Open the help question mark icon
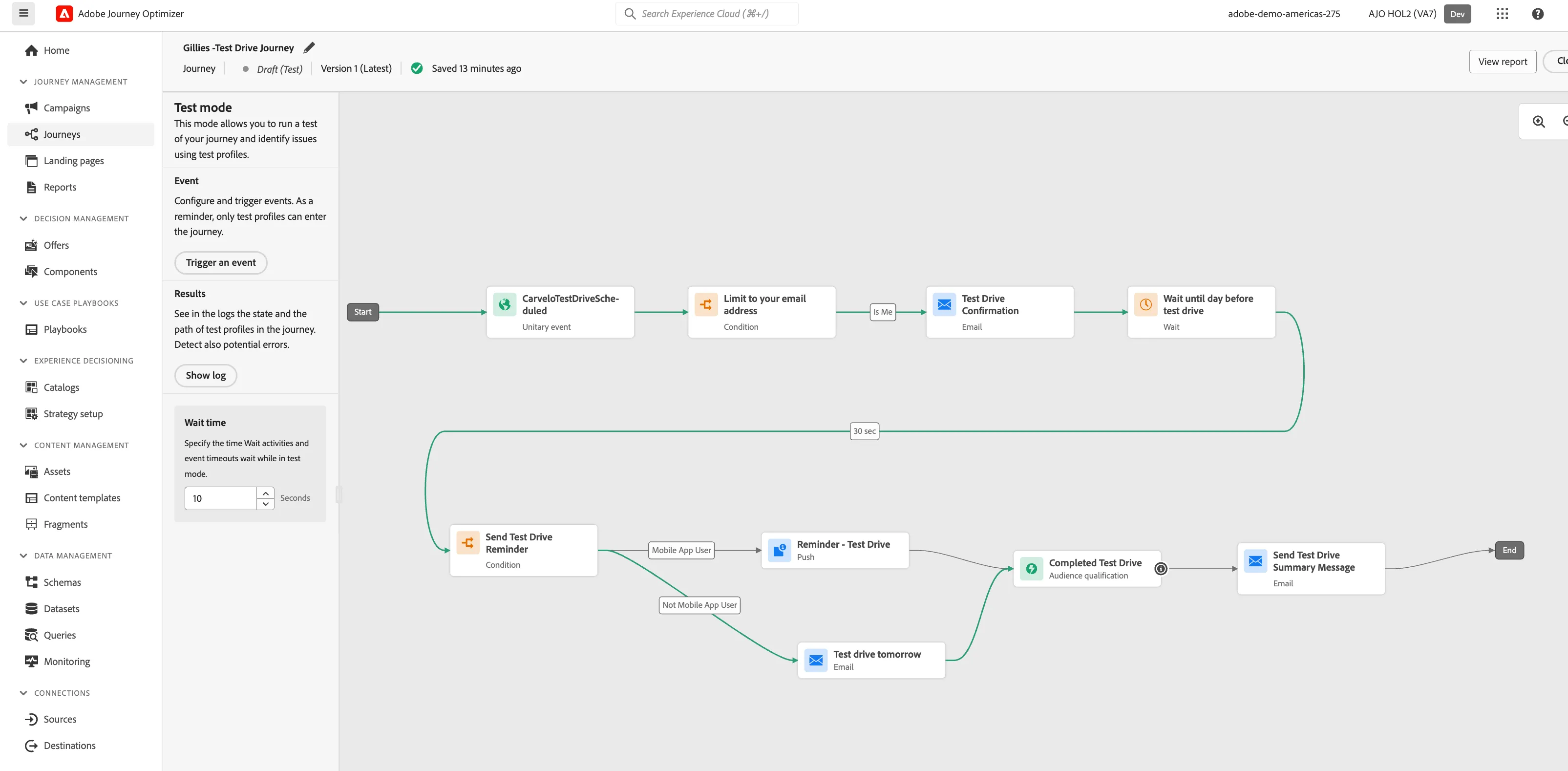Viewport: 1568px width, 771px height. 1538,13
